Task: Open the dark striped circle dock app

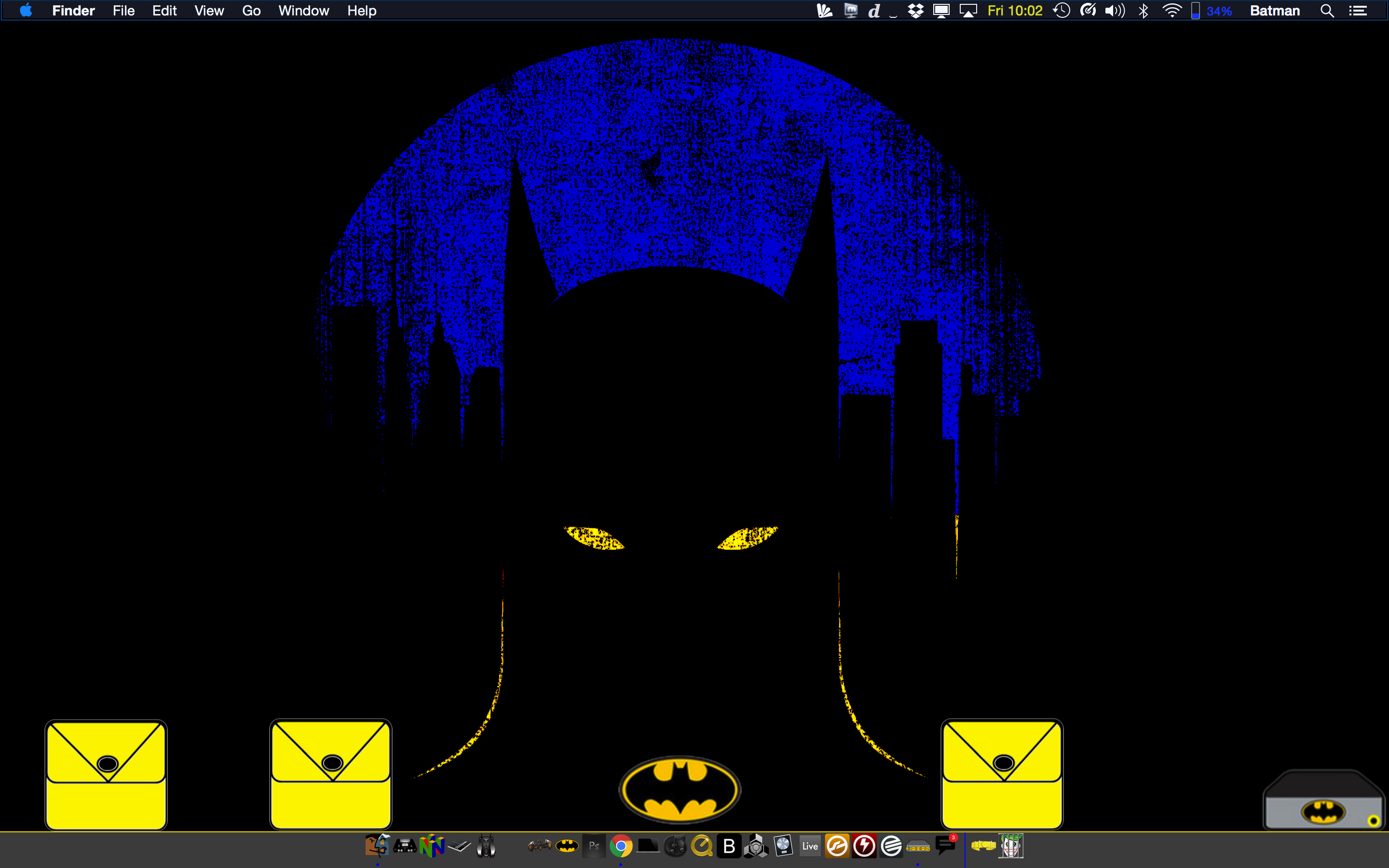Action: point(891,846)
